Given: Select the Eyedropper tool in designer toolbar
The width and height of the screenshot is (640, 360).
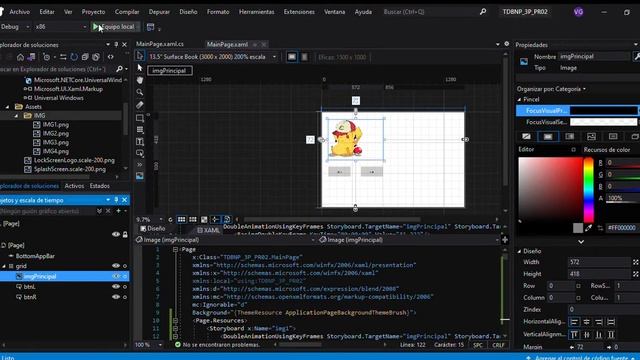Looking at the screenshot, I should 140,105.
